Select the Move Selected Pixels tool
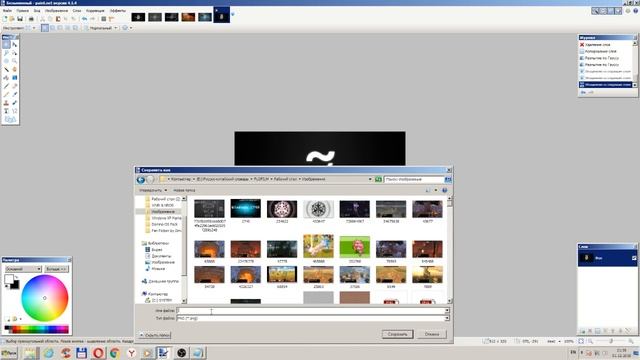This screenshot has width=640, height=360. click(x=15, y=44)
